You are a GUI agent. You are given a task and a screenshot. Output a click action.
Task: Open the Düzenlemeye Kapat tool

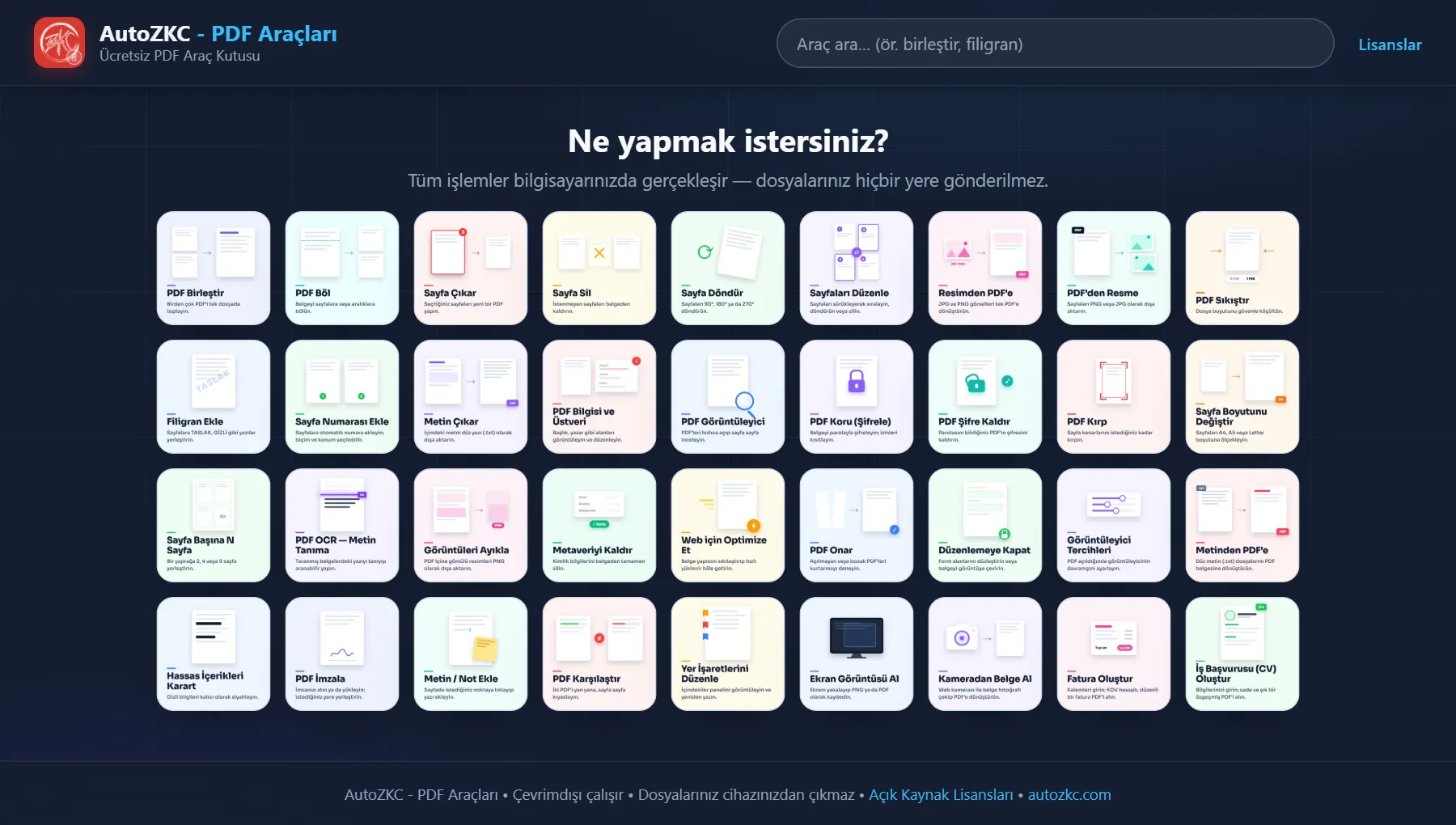point(985,526)
